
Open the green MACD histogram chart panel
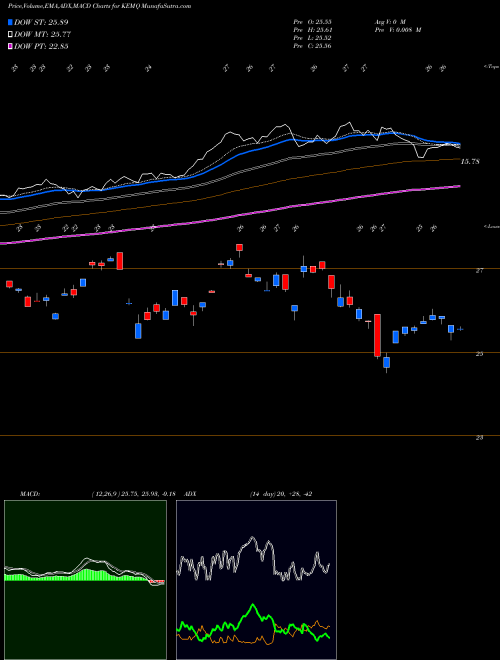[x=85, y=580]
